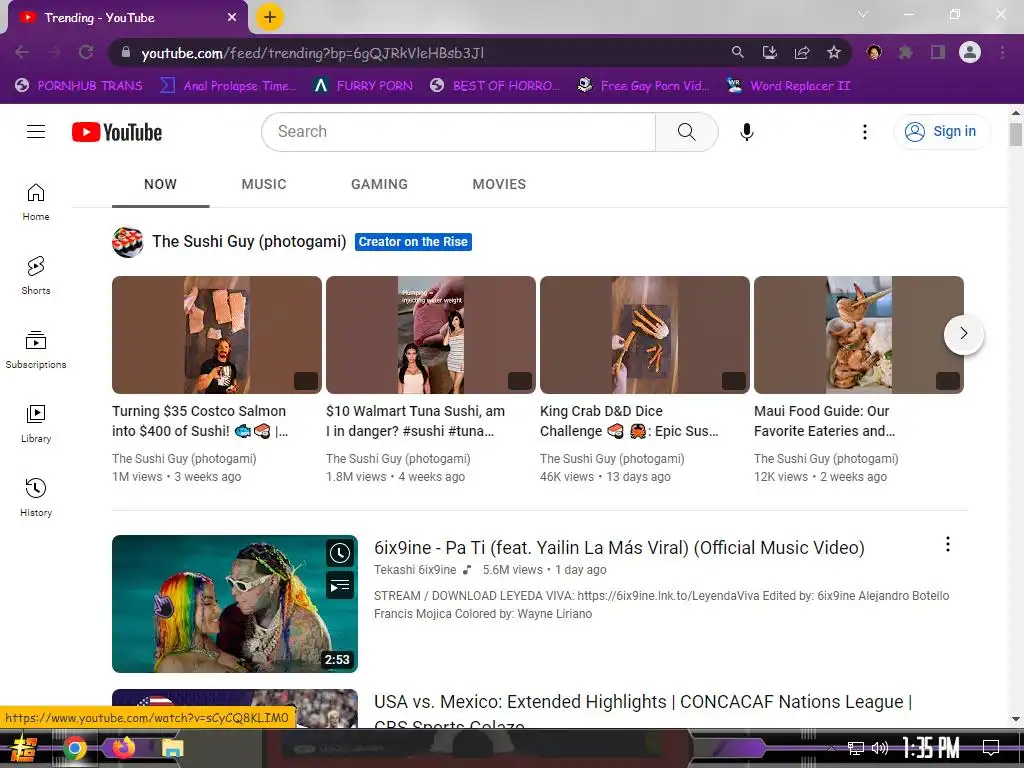Play the 6ix9ine Pa Ti video thumbnail
1024x768 pixels.
[235, 604]
